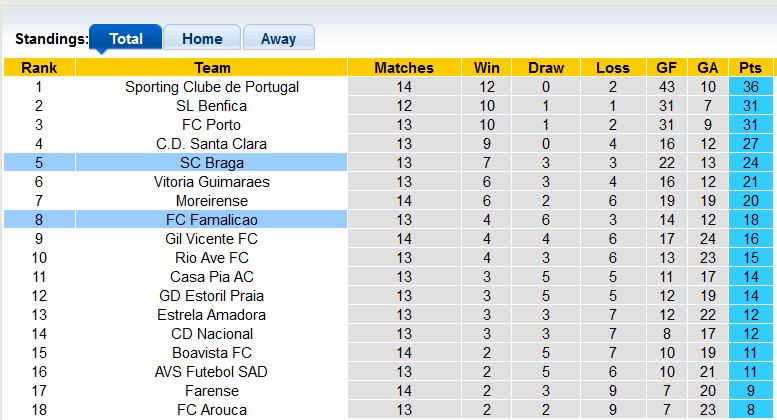This screenshot has height=420, width=777.
Task: Click the Rank column header
Action: (39, 68)
